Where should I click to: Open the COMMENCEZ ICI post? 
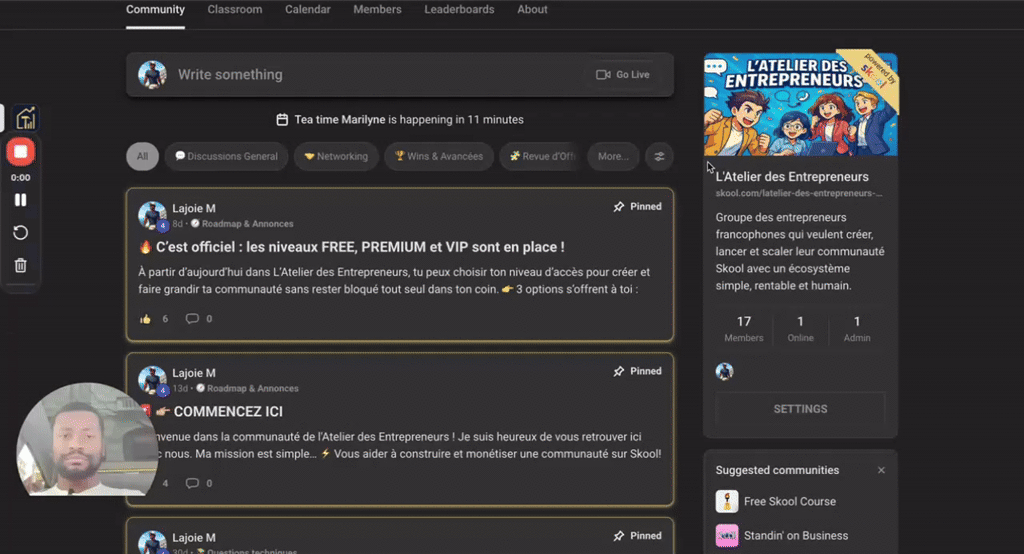pyautogui.click(x=228, y=412)
